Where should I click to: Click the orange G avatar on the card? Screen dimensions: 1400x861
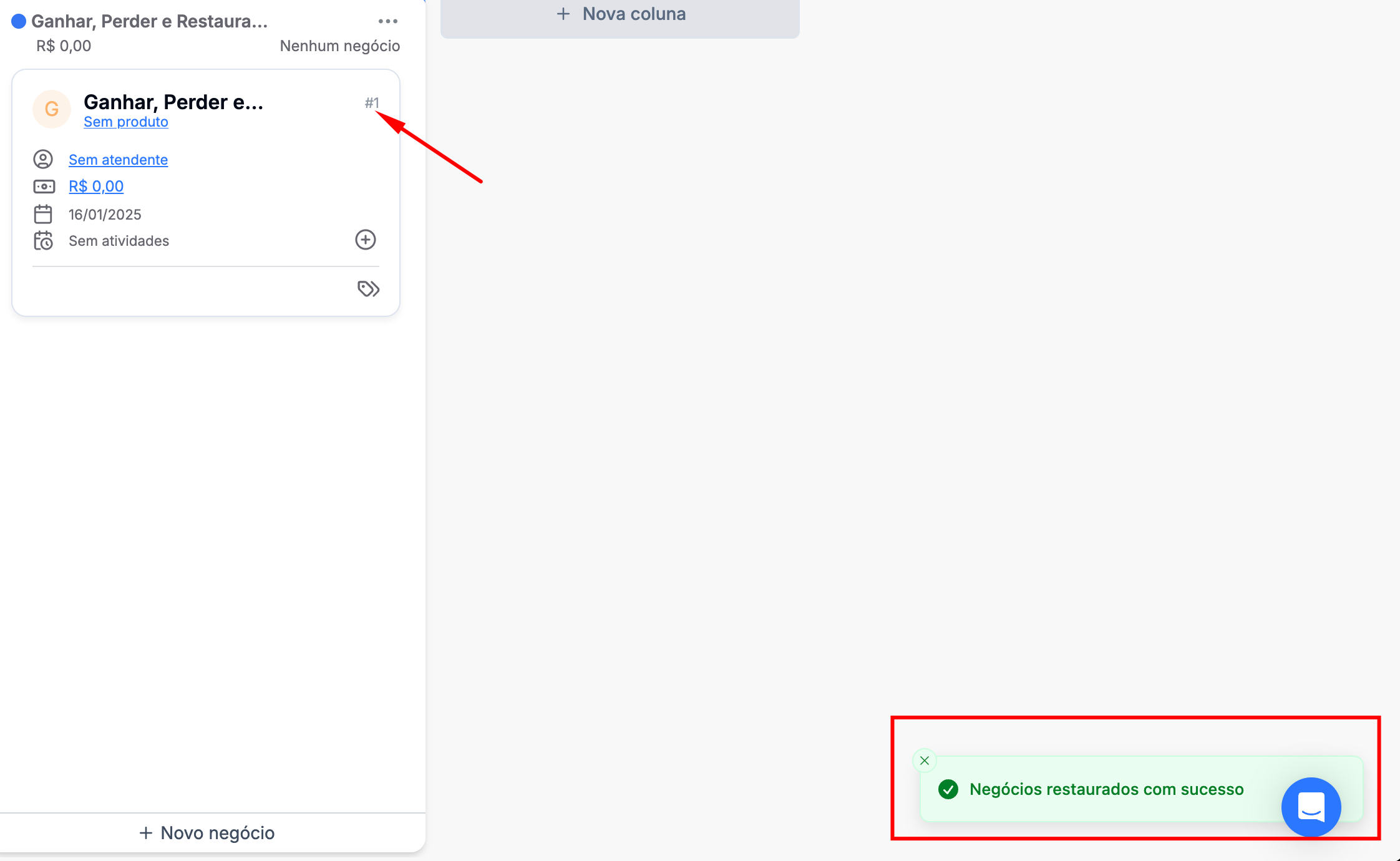(52, 109)
